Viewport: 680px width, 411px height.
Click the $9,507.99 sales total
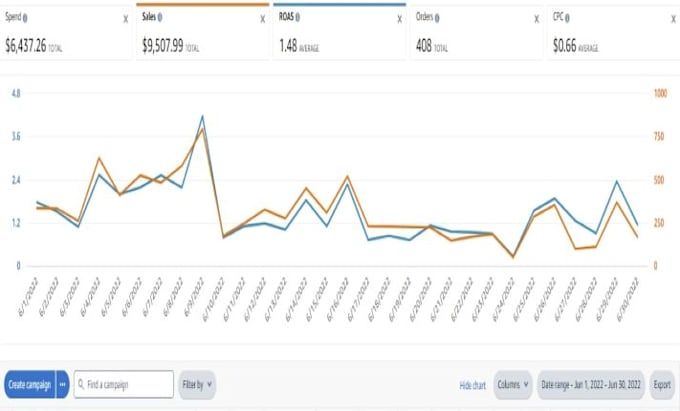pos(163,46)
